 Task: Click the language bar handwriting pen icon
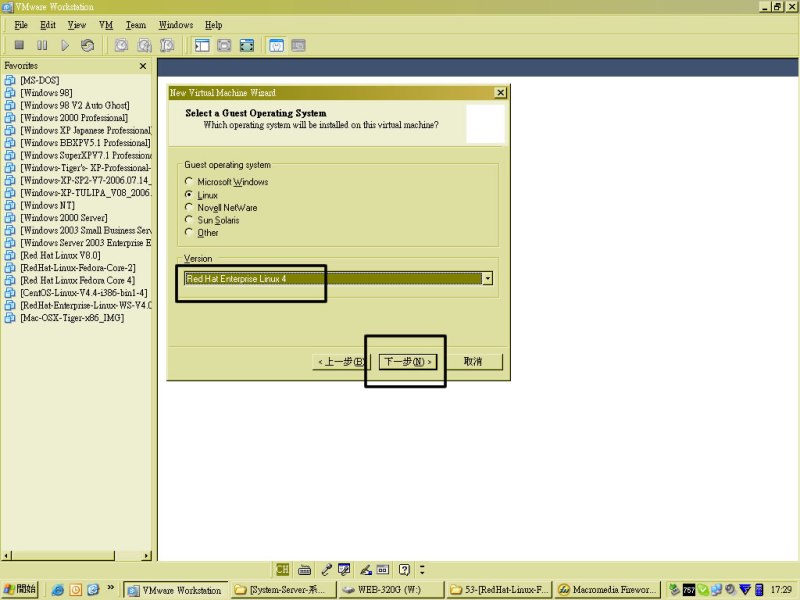tap(366, 569)
